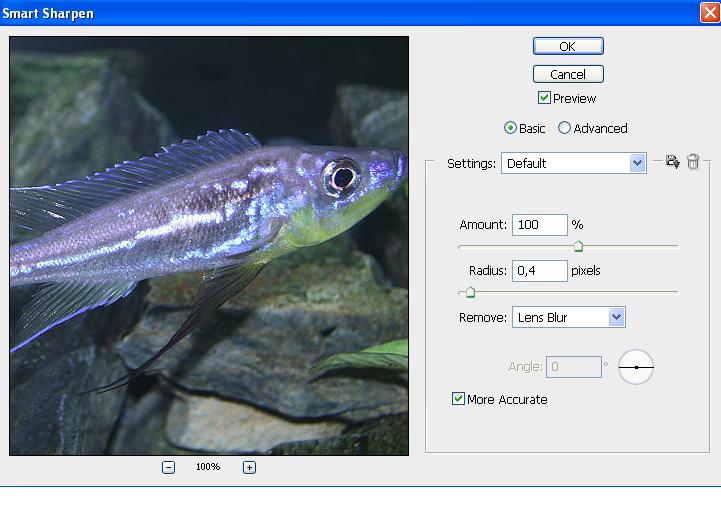Click the Cancel button
The image size is (721, 512).
click(568, 74)
